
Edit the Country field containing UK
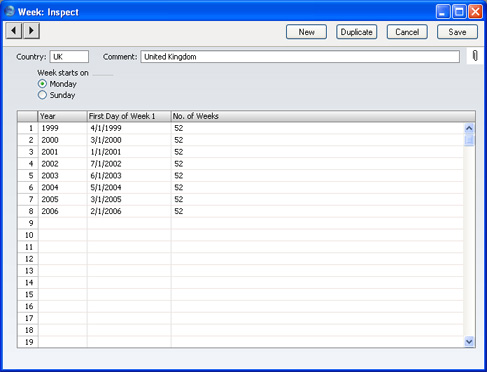pos(69,57)
